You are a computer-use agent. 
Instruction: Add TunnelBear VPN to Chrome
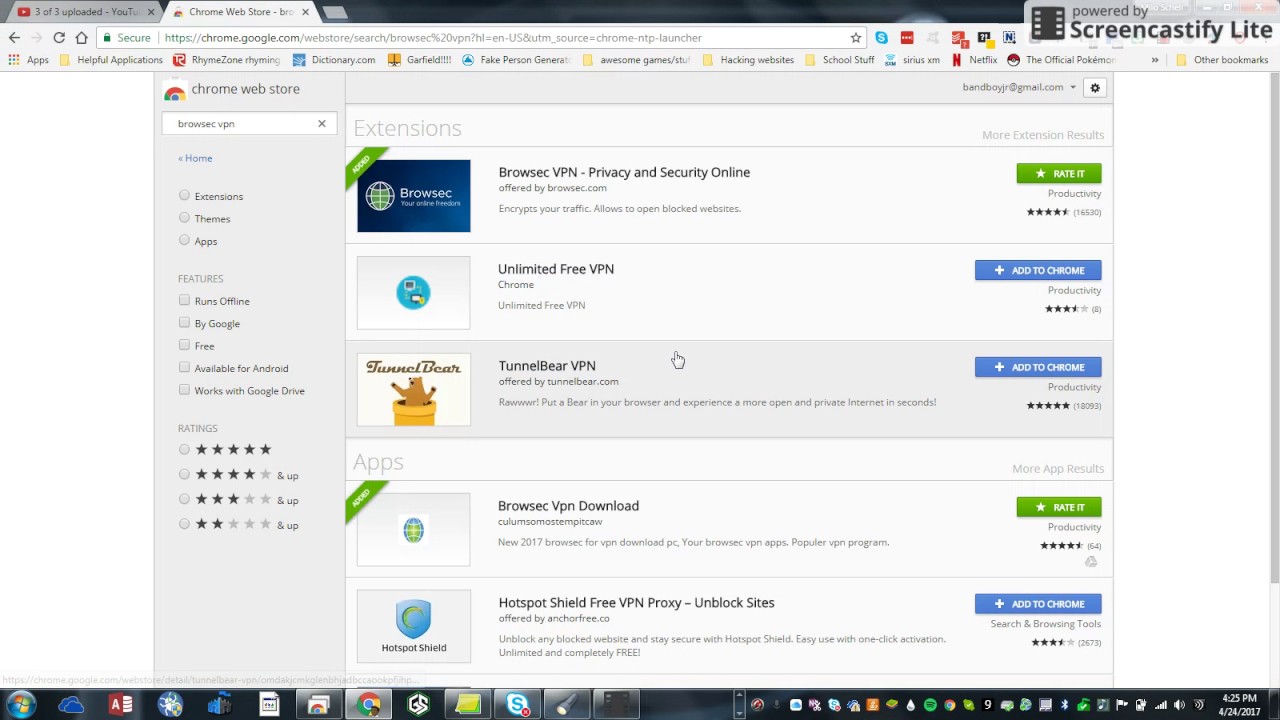coord(1038,367)
